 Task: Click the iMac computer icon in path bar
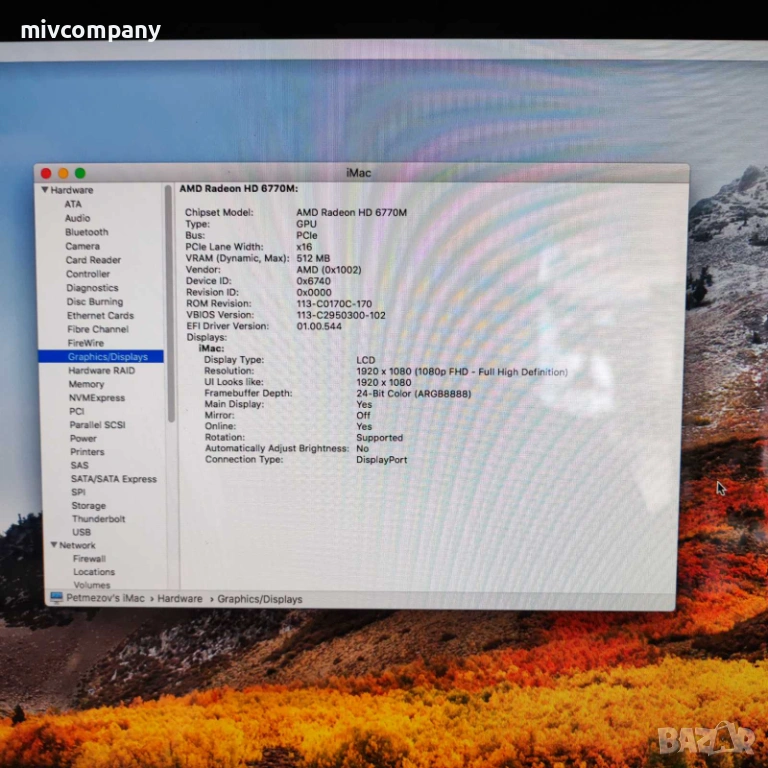(x=56, y=598)
